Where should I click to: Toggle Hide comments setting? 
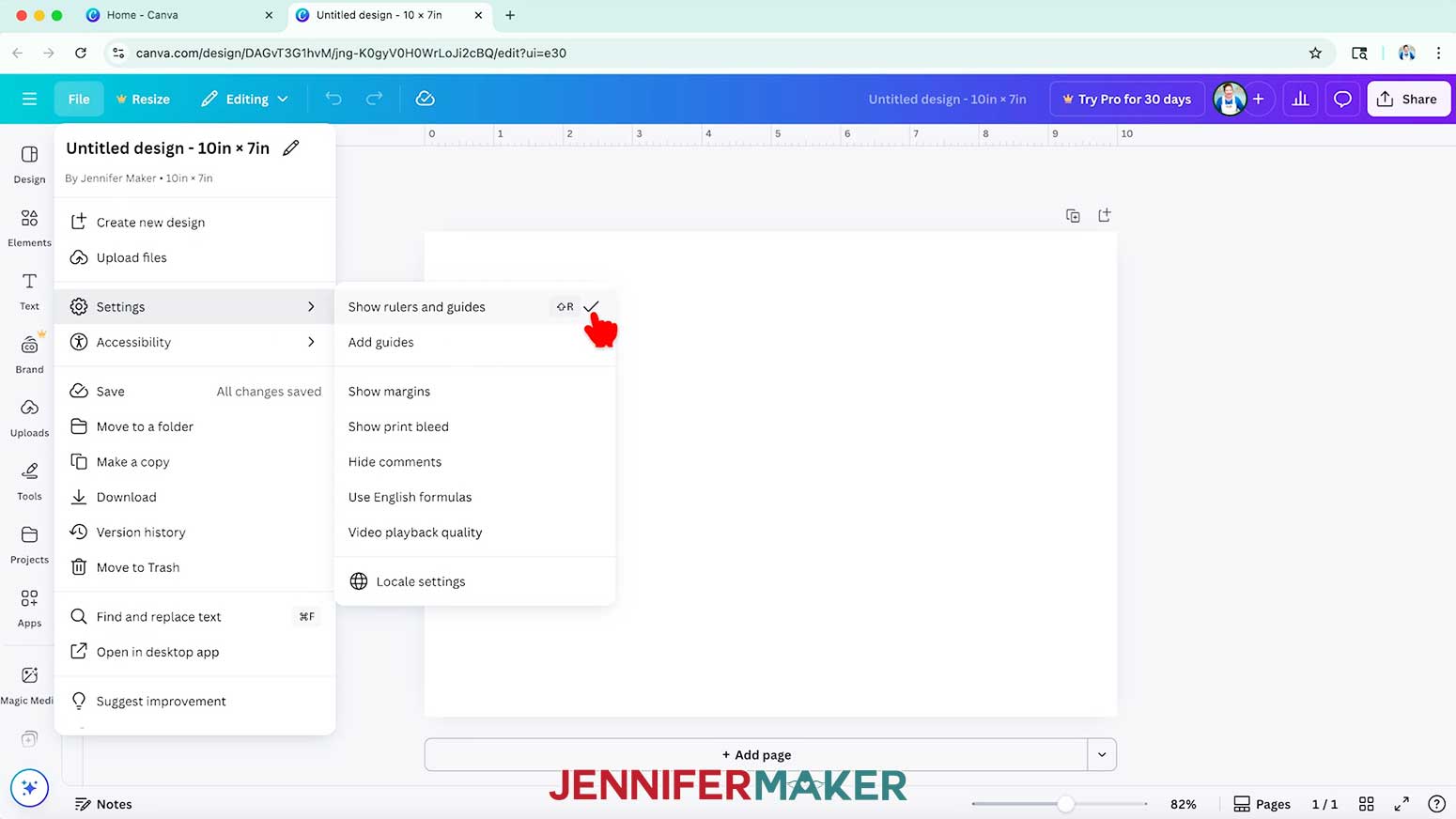pyautogui.click(x=474, y=462)
